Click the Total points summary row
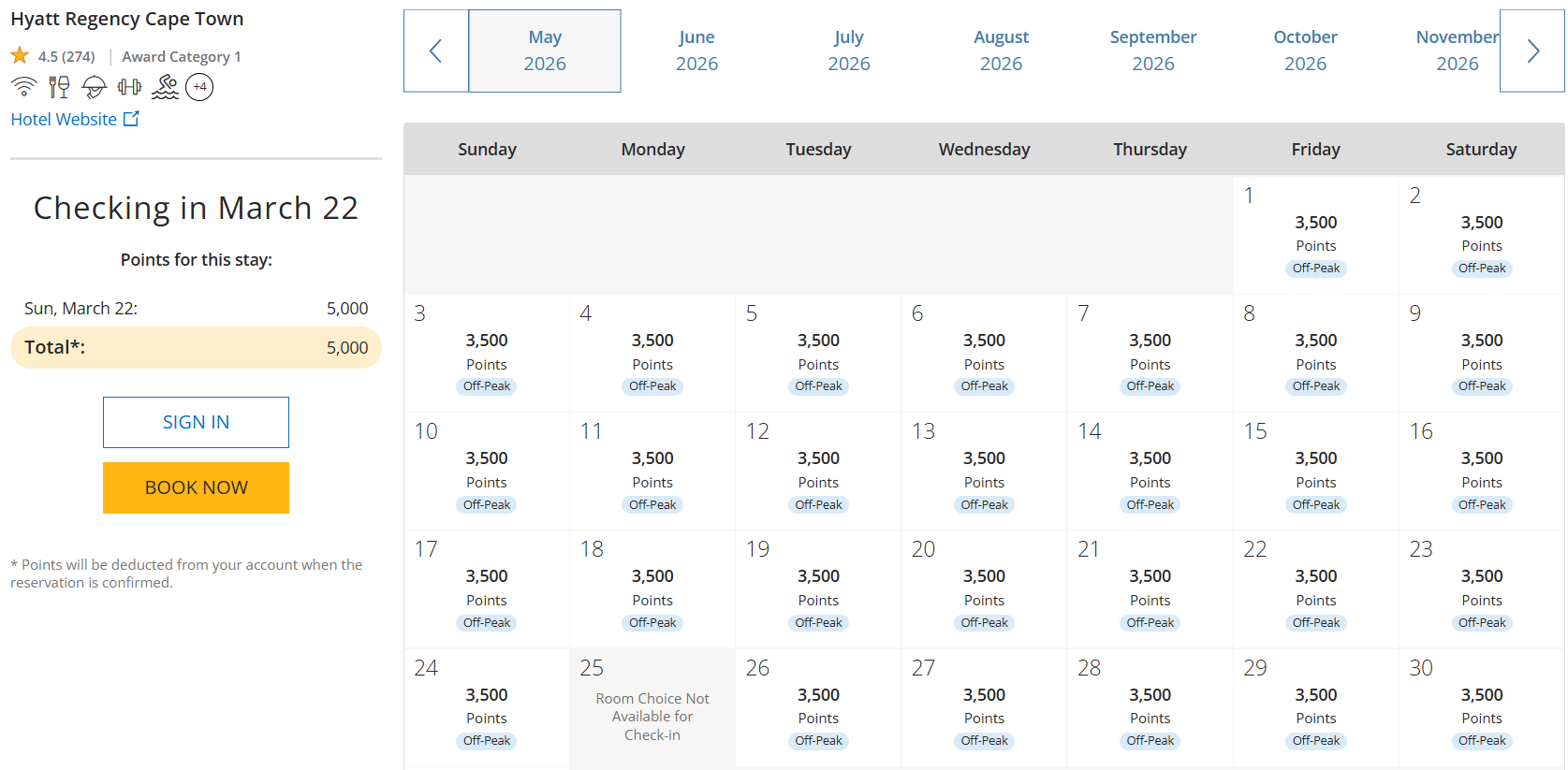 coord(196,347)
